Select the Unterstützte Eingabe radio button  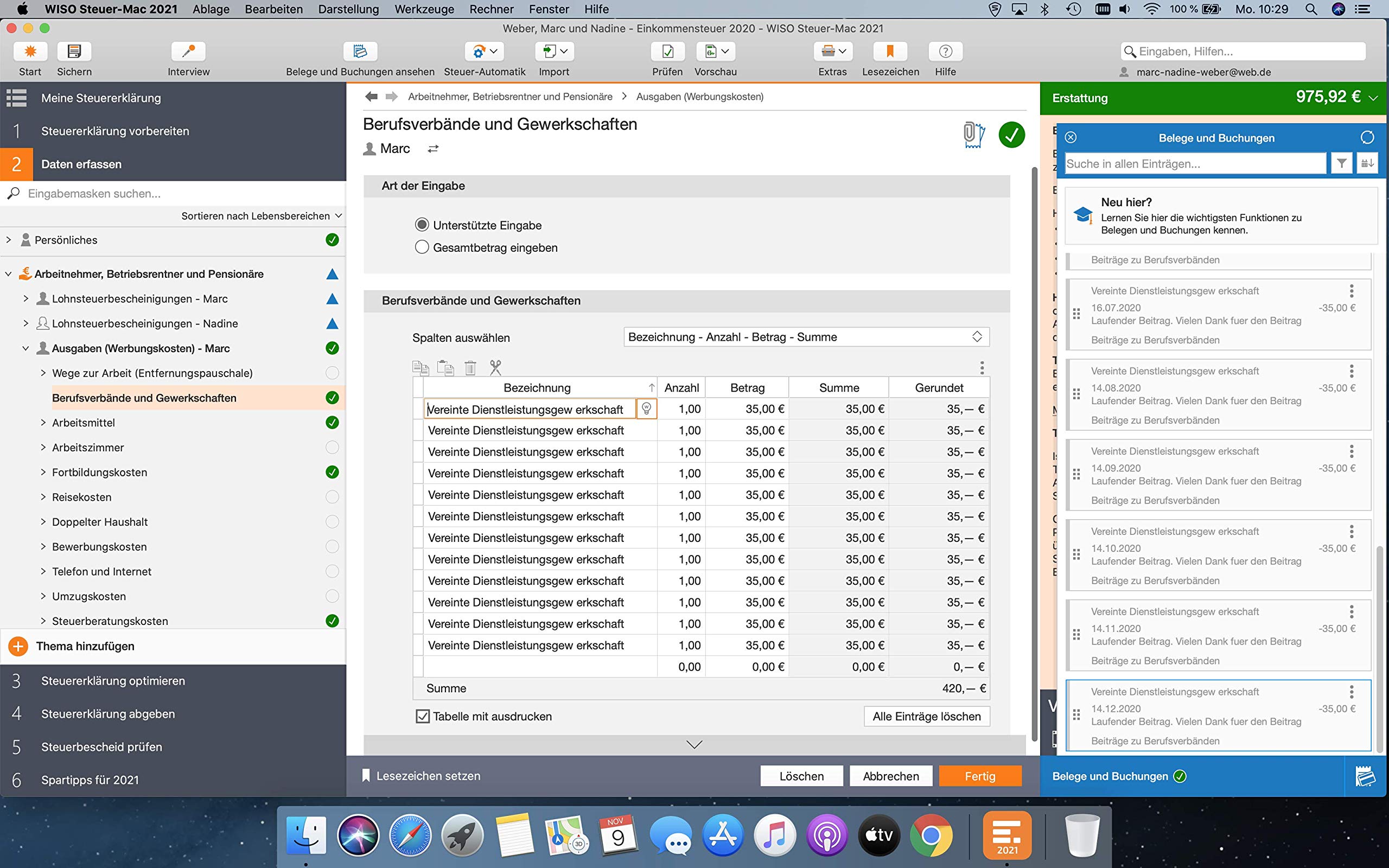coord(422,225)
